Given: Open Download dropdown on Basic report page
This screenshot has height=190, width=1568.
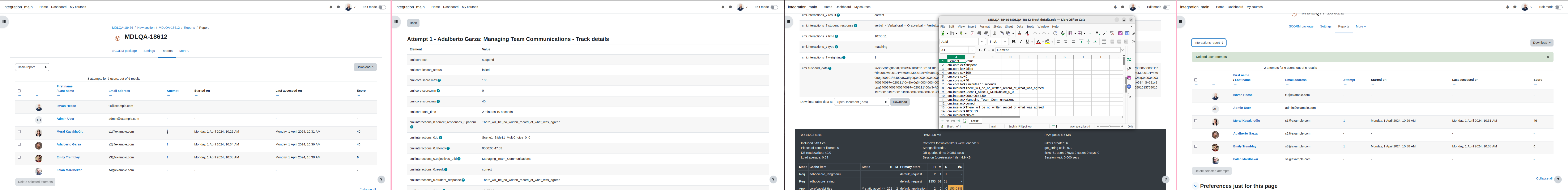Looking at the screenshot, I should point(365,67).
